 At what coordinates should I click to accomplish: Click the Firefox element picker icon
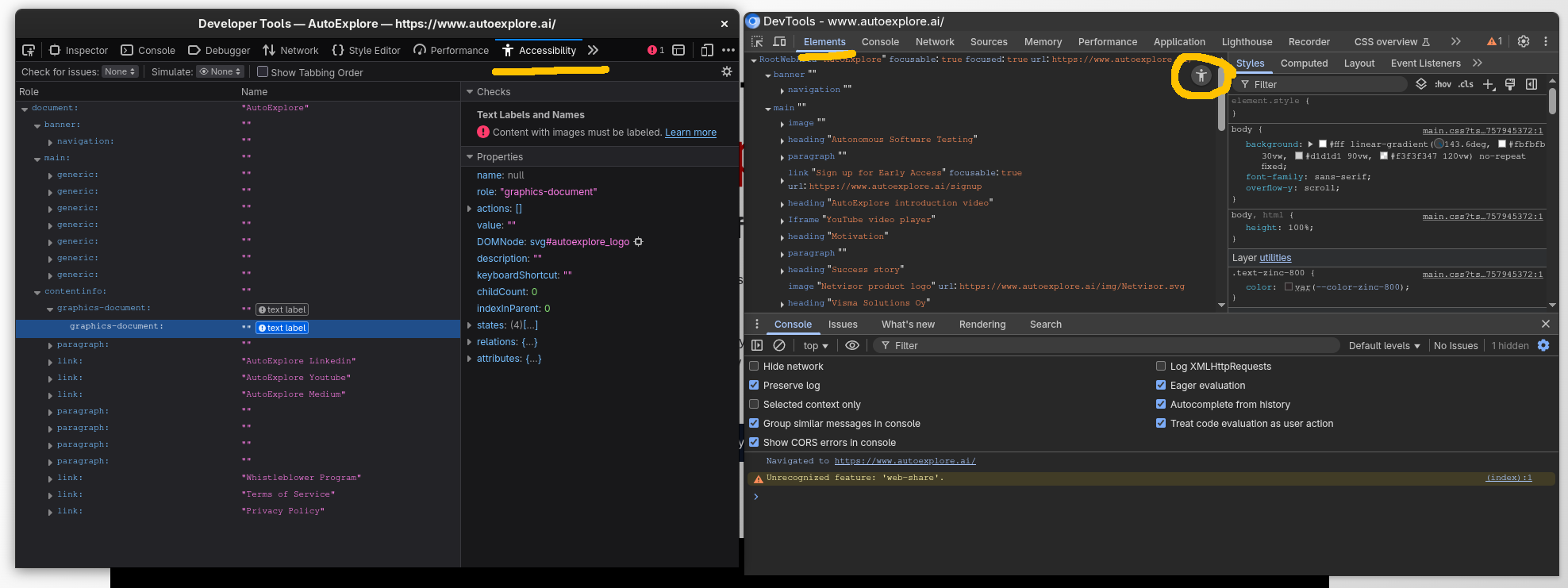pyautogui.click(x=29, y=50)
